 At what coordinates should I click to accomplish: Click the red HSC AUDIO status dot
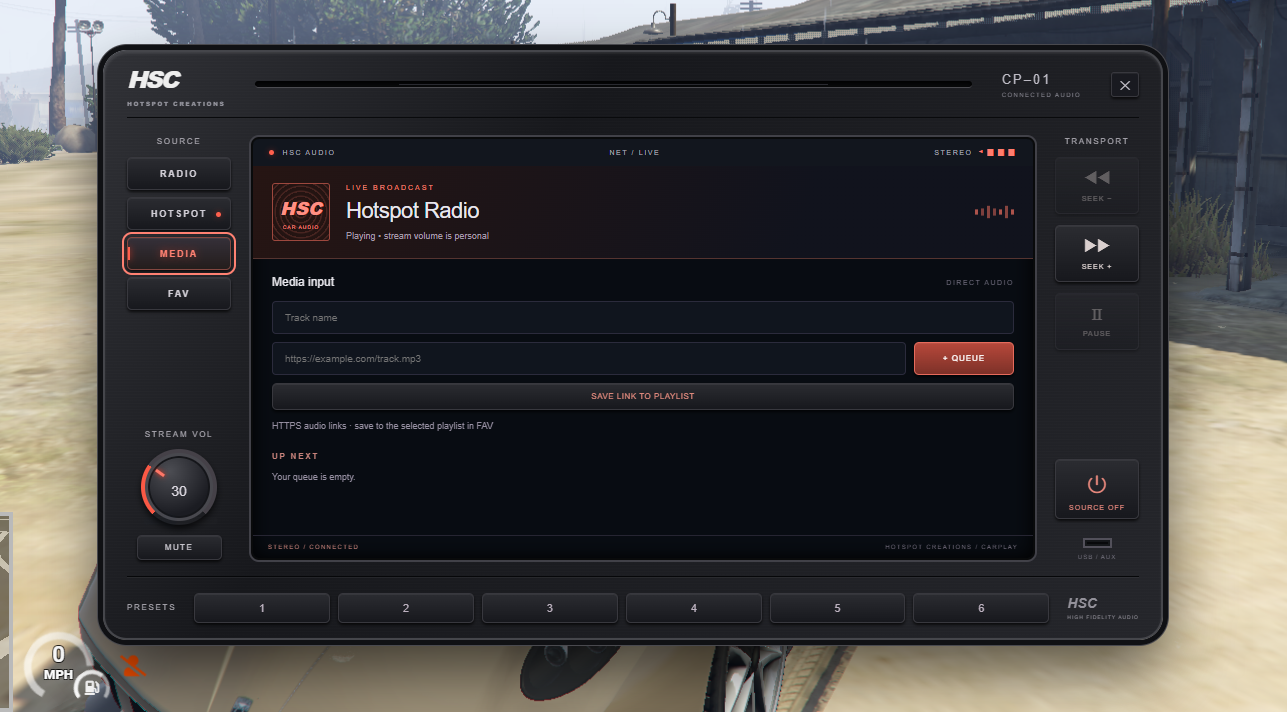[x=271, y=153]
